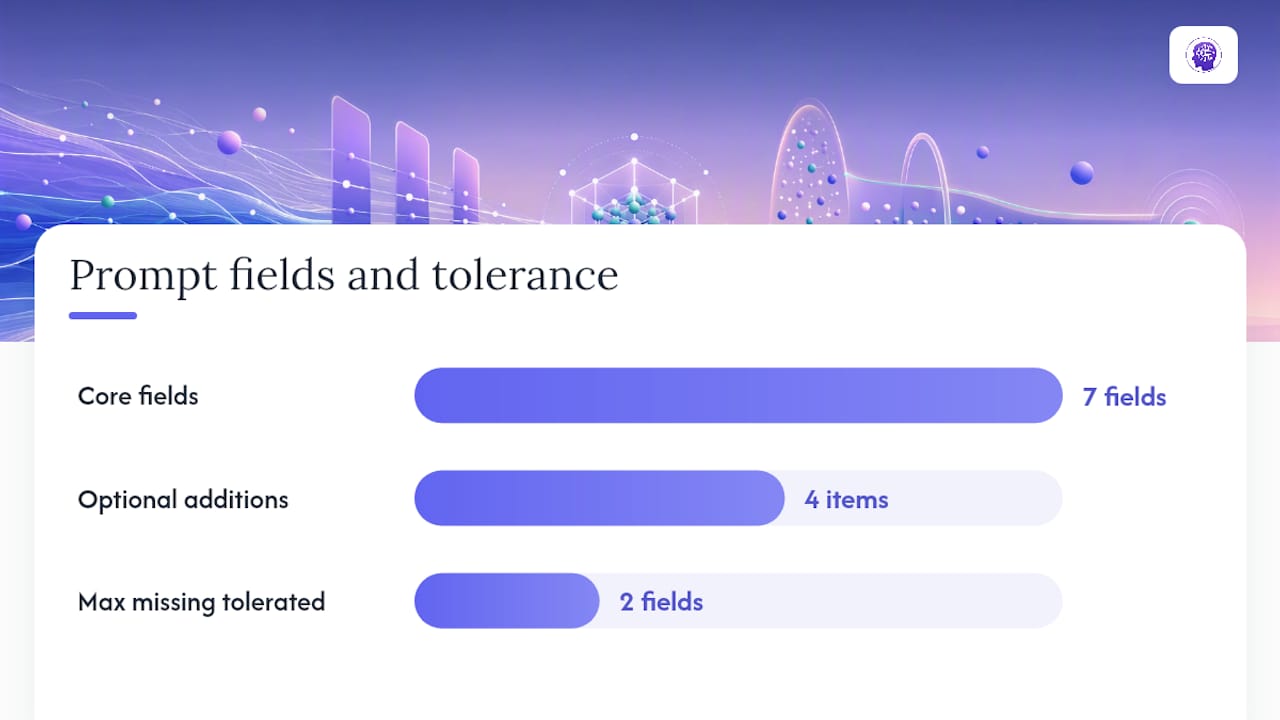Viewport: 1280px width, 720px height.
Task: Click the "7 fields" value text
Action: click(1124, 397)
